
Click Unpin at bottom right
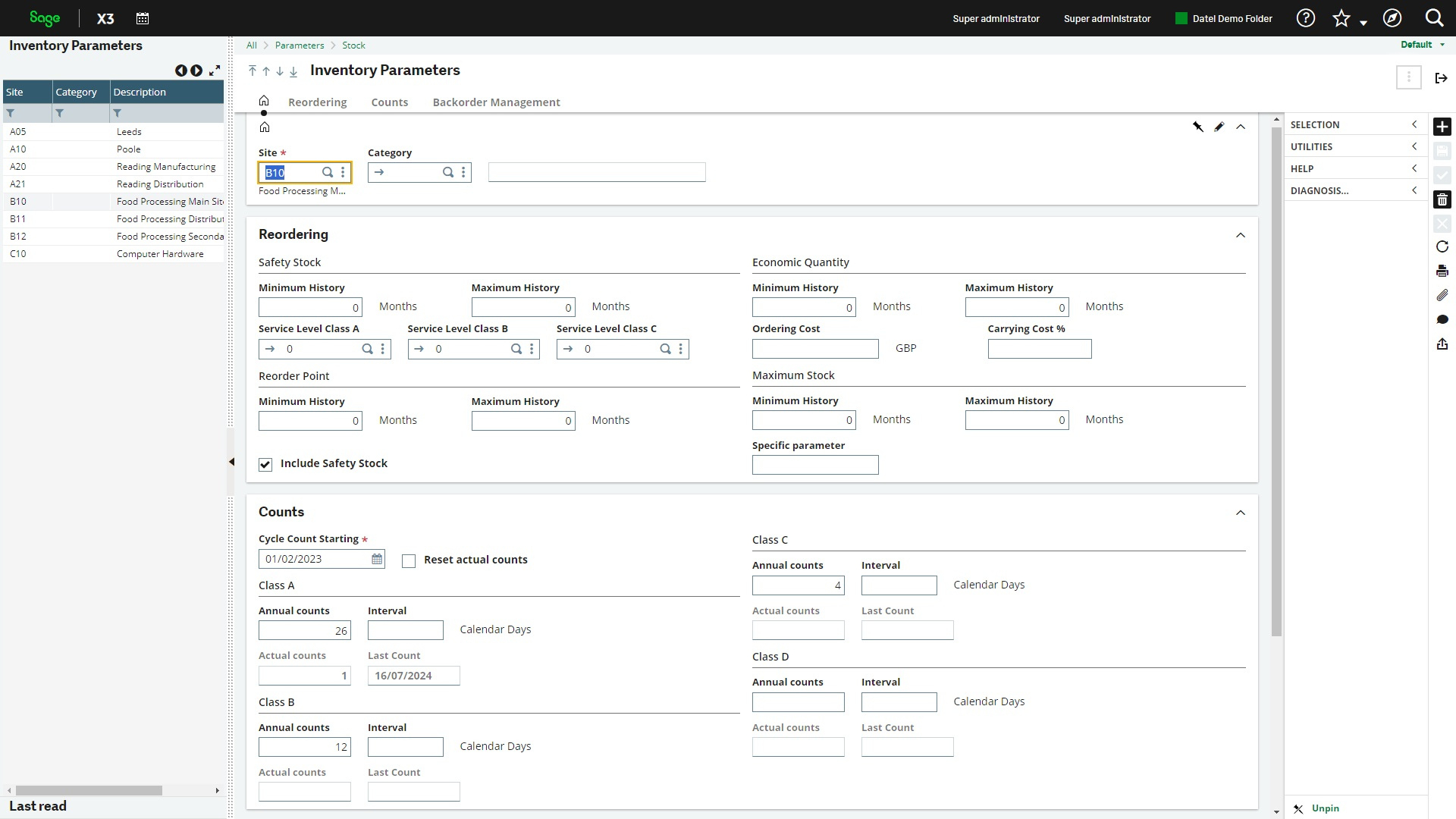[x=1325, y=808]
